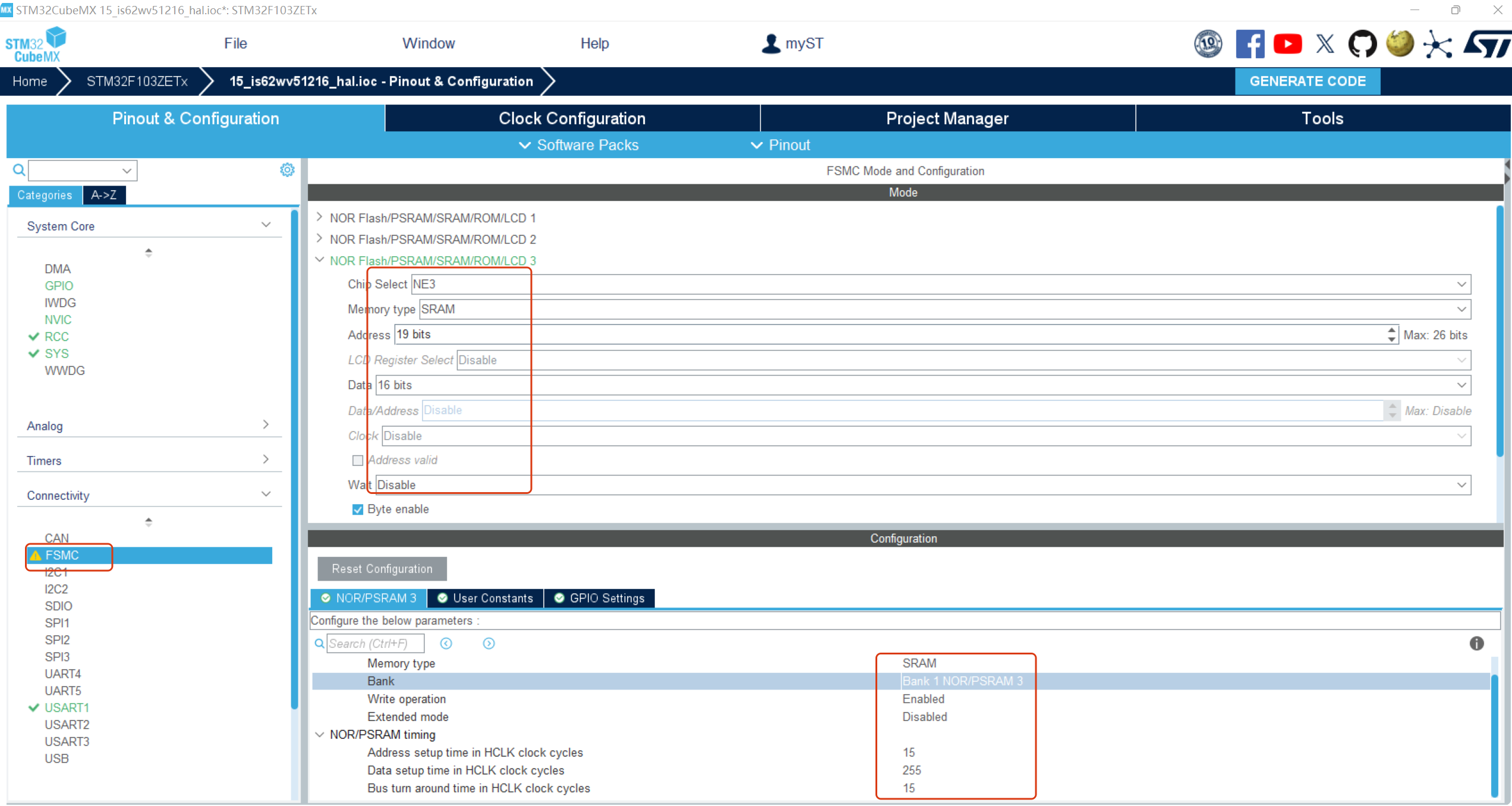Open the categories settings gear icon
Screen dimensions: 1512x806
[x=287, y=170]
